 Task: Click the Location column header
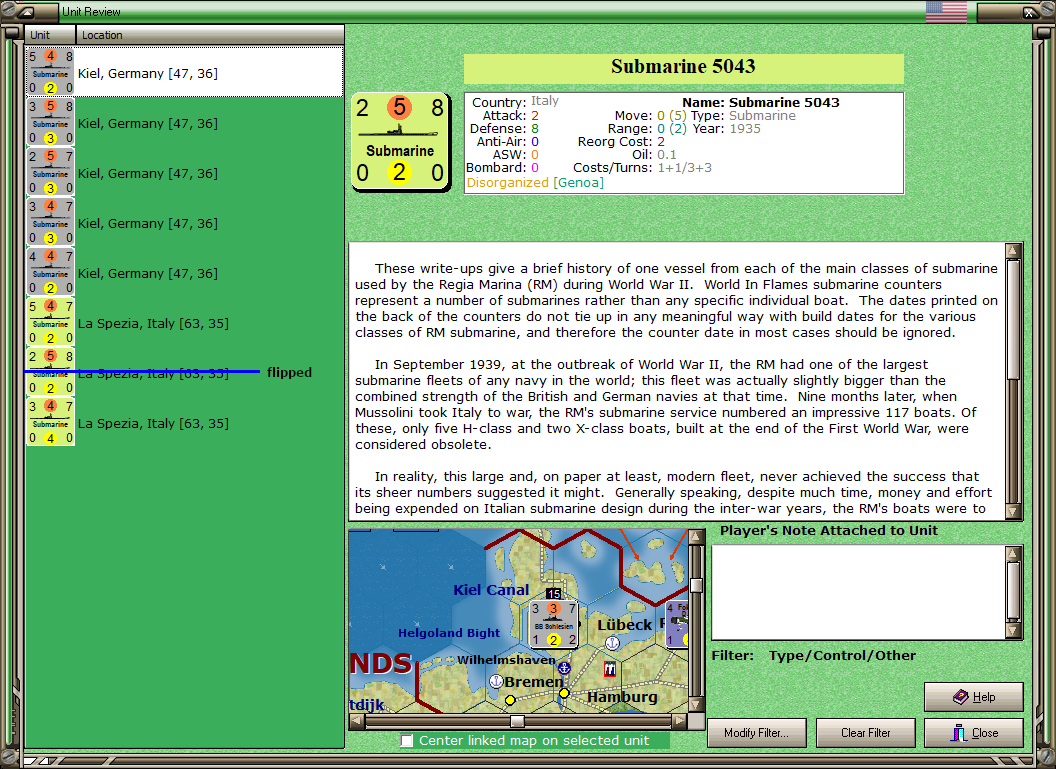[x=209, y=35]
